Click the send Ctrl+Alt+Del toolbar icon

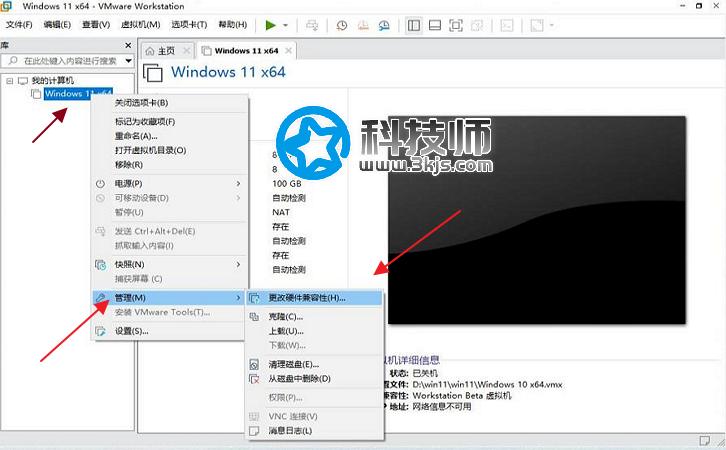313,25
